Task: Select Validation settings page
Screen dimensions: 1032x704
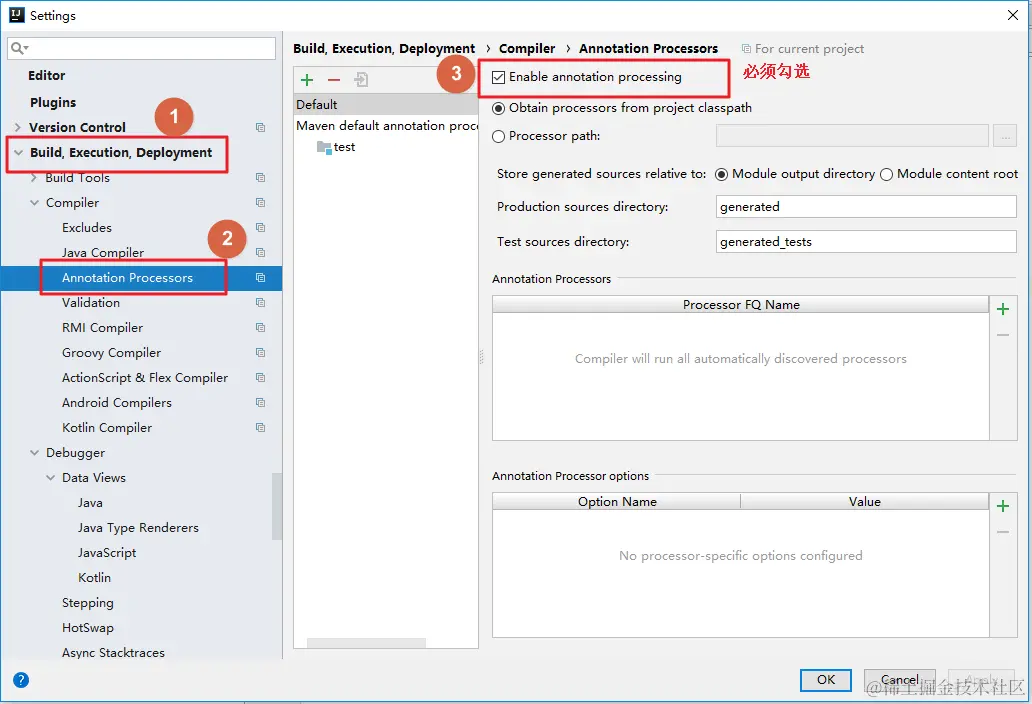Action: pos(91,303)
